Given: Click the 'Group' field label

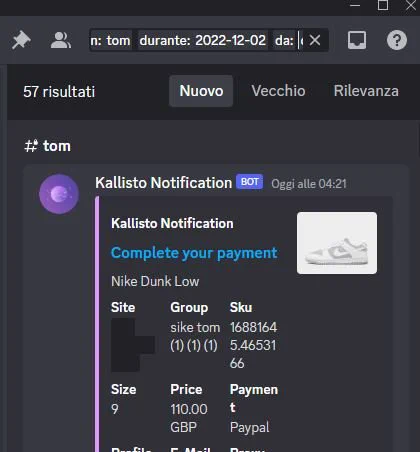Looking at the screenshot, I should coord(189,307).
